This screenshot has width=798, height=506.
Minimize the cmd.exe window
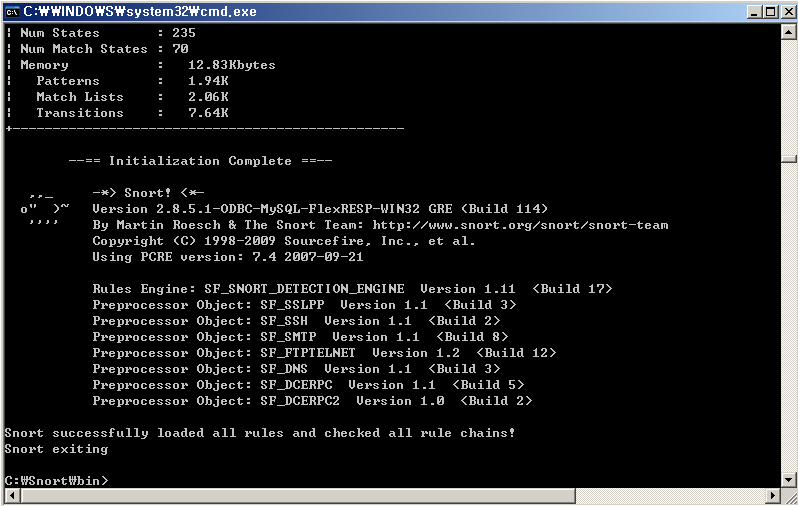click(755, 12)
